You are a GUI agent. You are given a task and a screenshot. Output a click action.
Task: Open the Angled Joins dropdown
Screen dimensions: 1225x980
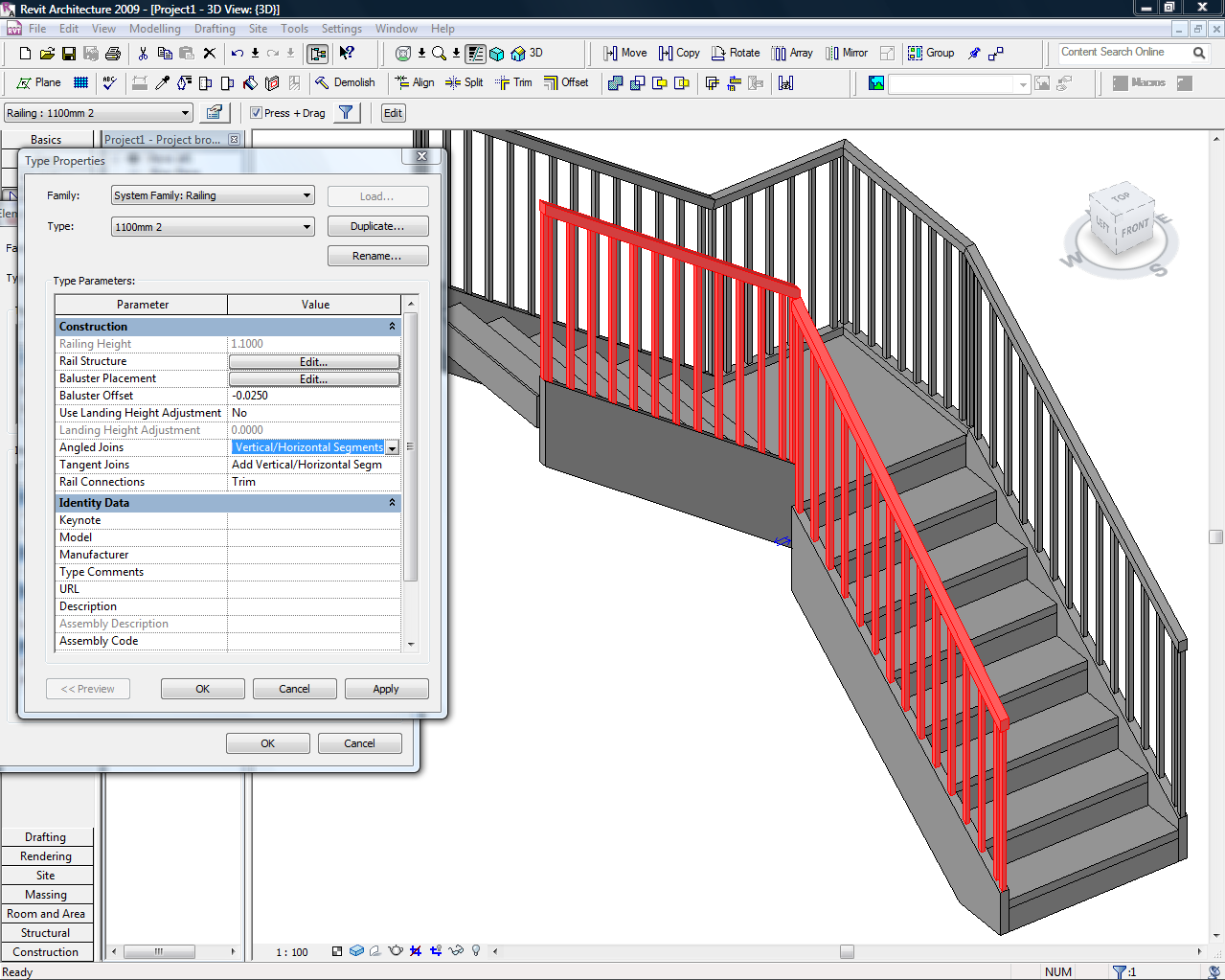point(392,447)
